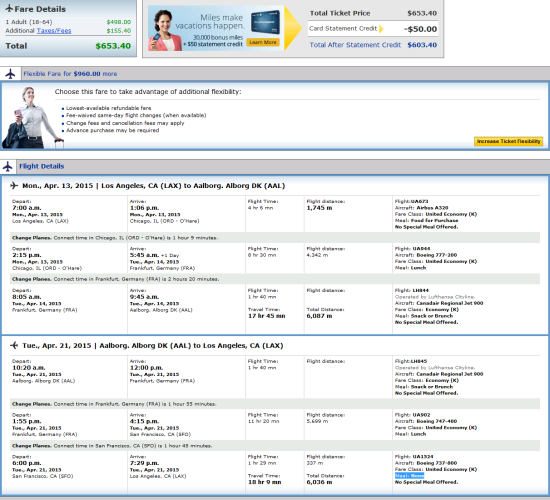Click the 12:00 p.m. arrival in Frankfurt
The height and width of the screenshot is (500, 550).
coord(146,368)
